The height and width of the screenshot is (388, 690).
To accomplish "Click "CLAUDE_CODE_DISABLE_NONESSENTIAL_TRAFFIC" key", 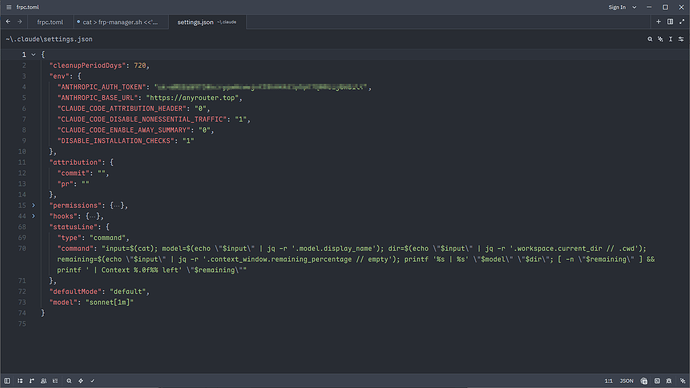I will 142,119.
